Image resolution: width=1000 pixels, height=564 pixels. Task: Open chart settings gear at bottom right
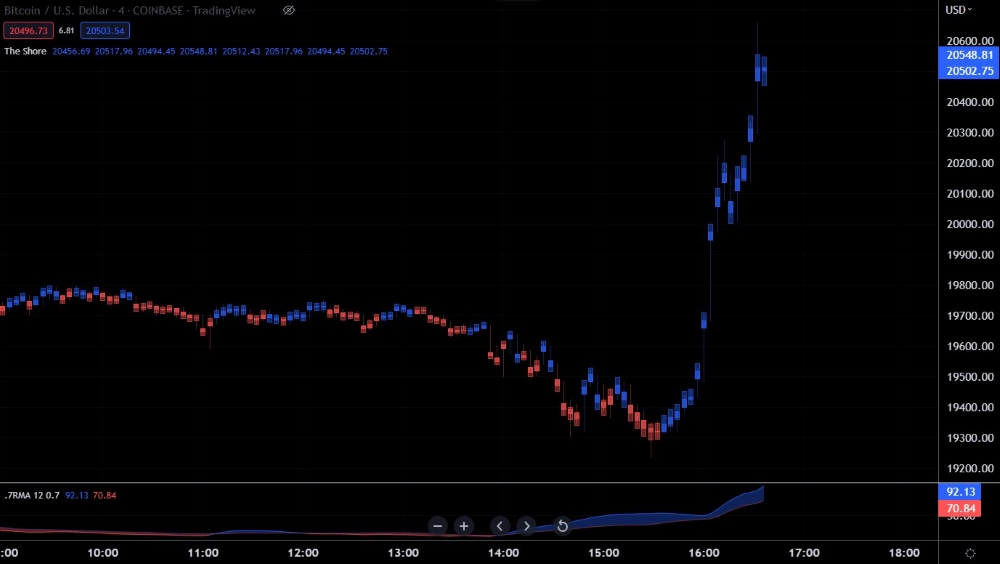(970, 553)
